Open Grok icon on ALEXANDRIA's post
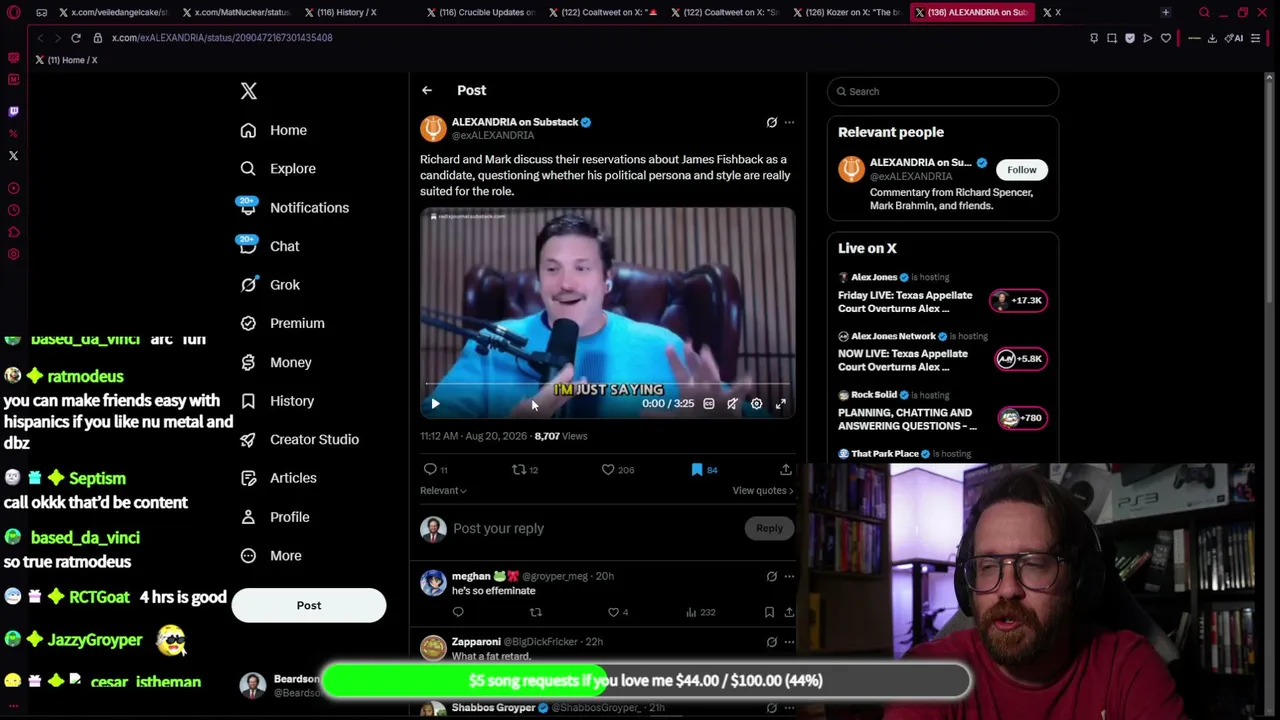1280x720 pixels. click(x=771, y=122)
